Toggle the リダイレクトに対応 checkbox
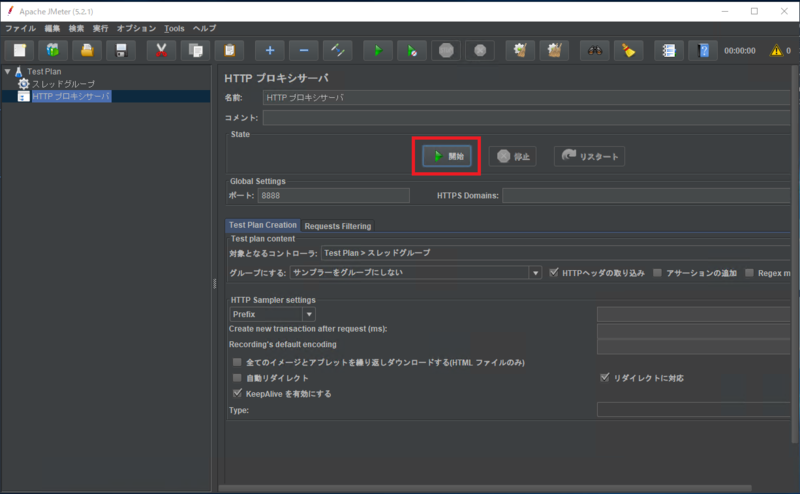 [x=605, y=378]
